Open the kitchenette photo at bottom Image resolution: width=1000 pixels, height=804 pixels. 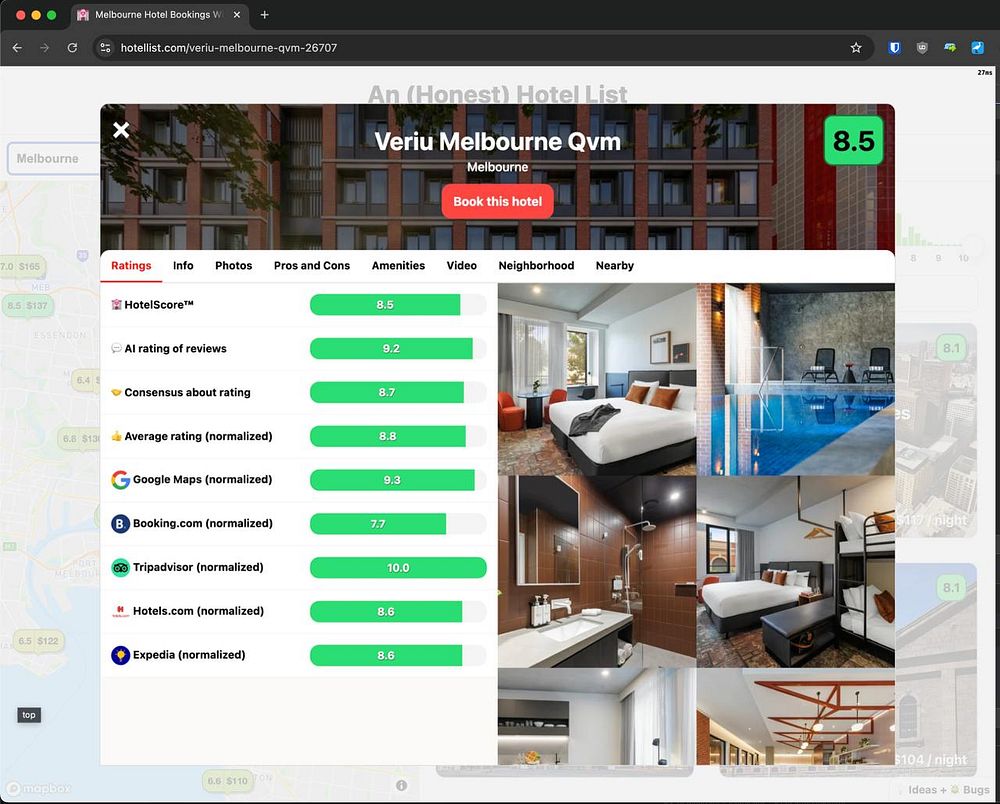pyautogui.click(x=597, y=716)
